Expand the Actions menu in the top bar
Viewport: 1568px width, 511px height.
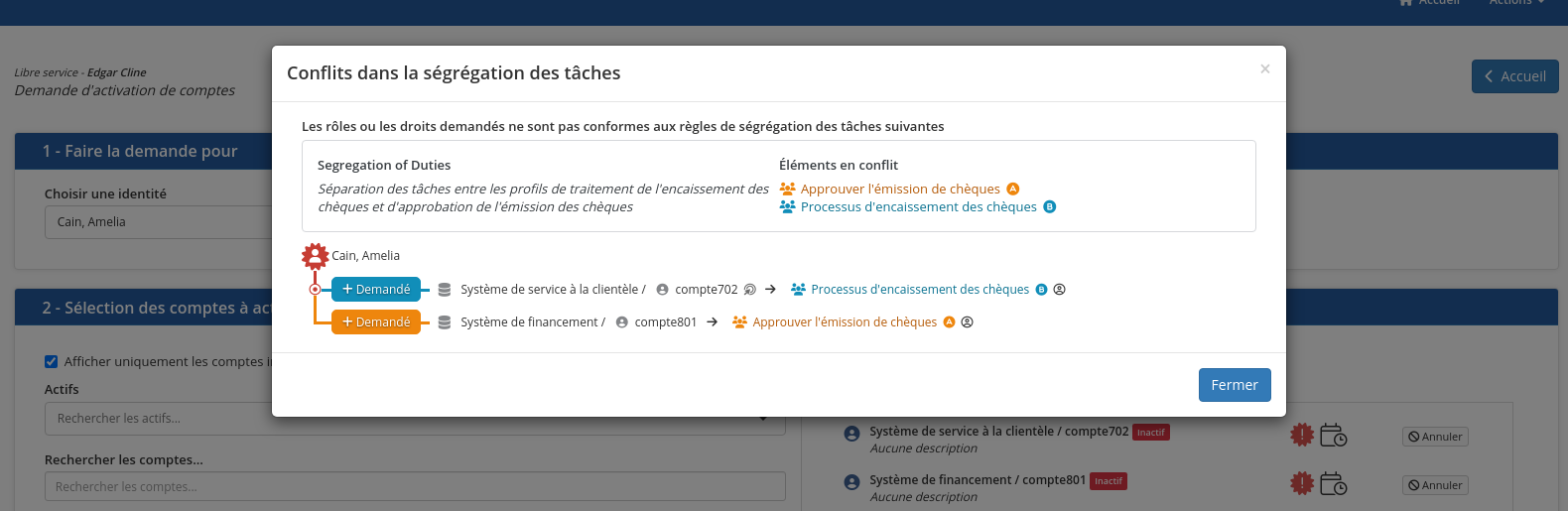[x=1515, y=3]
